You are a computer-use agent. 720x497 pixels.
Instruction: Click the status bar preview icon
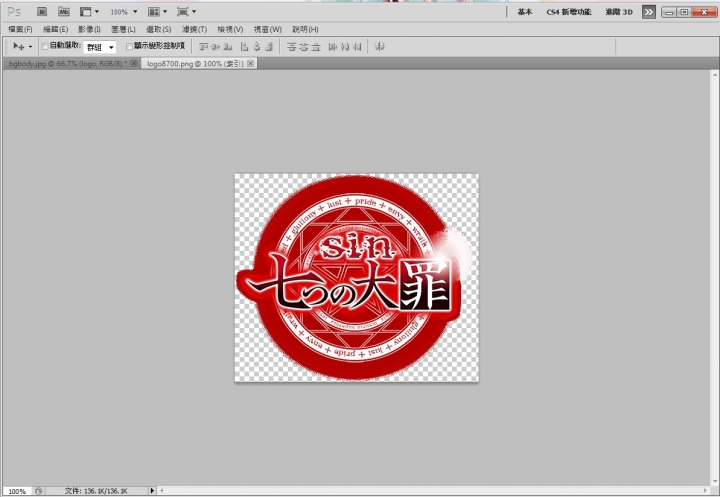point(39,491)
